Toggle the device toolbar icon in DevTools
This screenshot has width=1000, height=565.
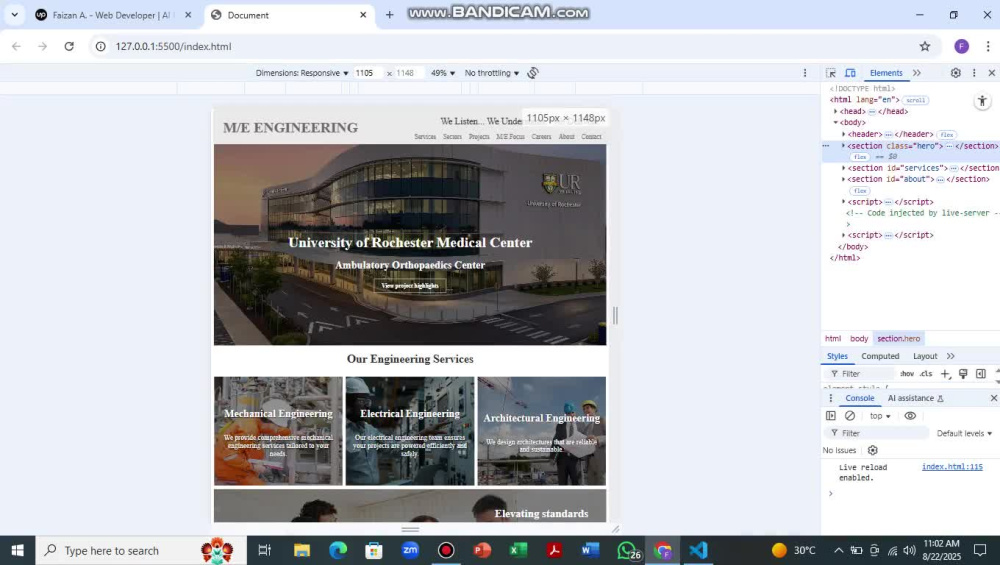pyautogui.click(x=850, y=73)
